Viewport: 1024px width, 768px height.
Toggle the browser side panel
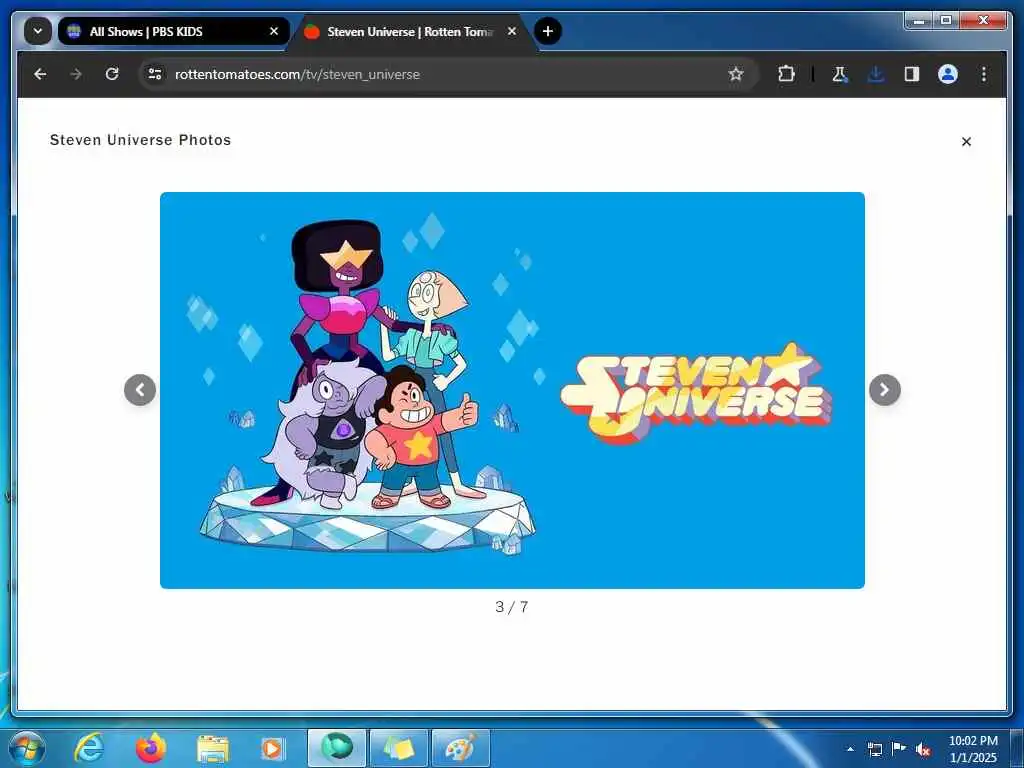[912, 74]
